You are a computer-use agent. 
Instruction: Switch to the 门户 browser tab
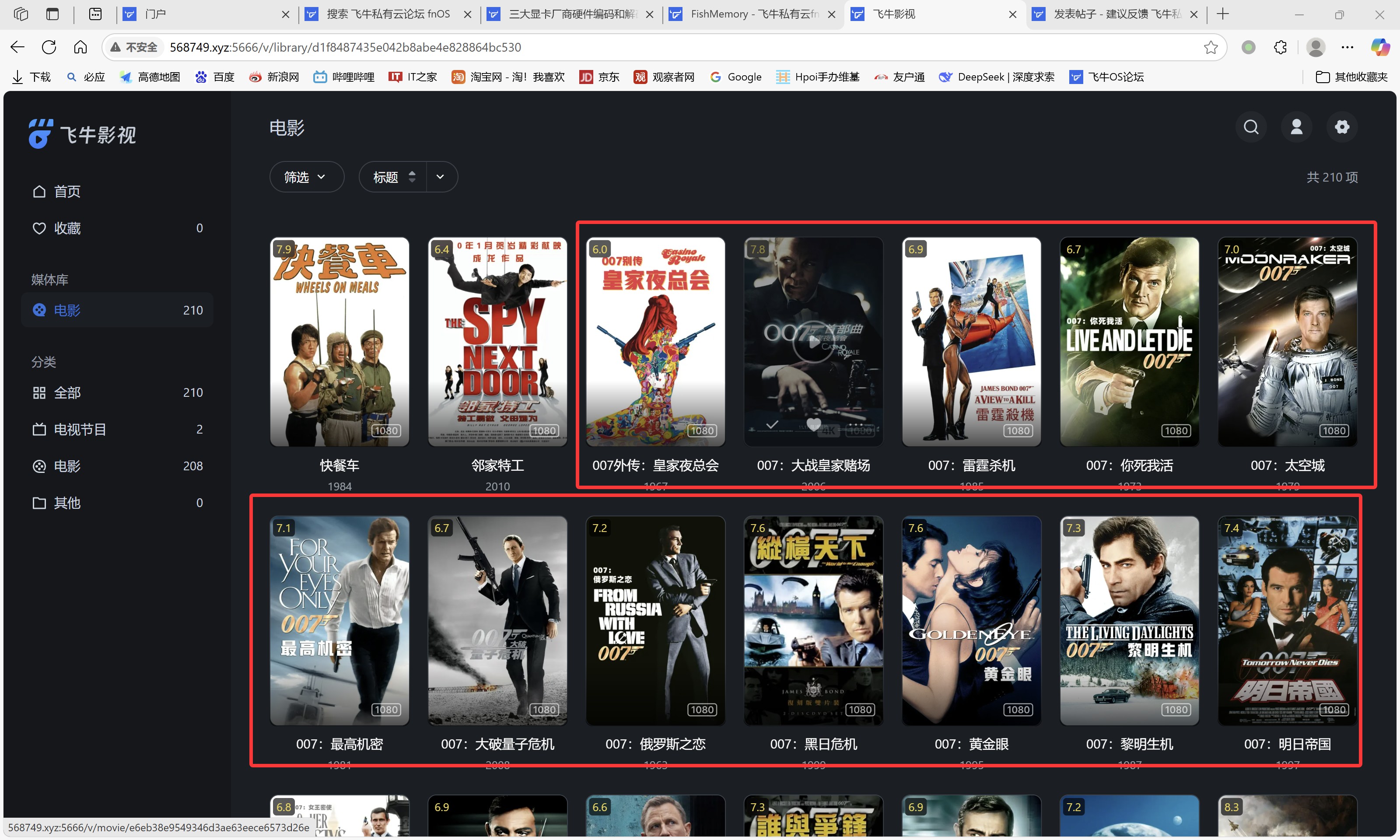[x=207, y=14]
